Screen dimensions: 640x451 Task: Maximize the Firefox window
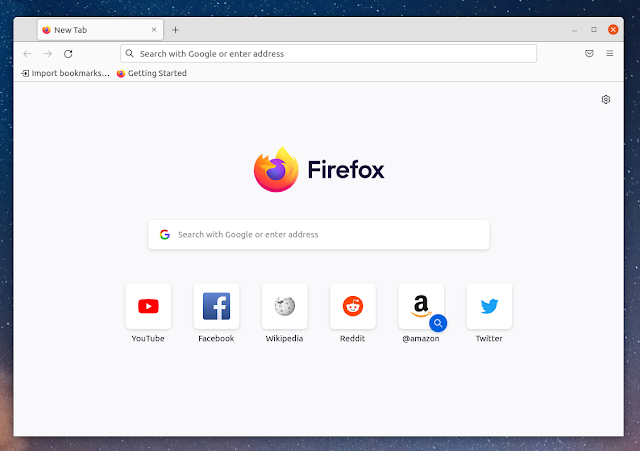[x=594, y=30]
